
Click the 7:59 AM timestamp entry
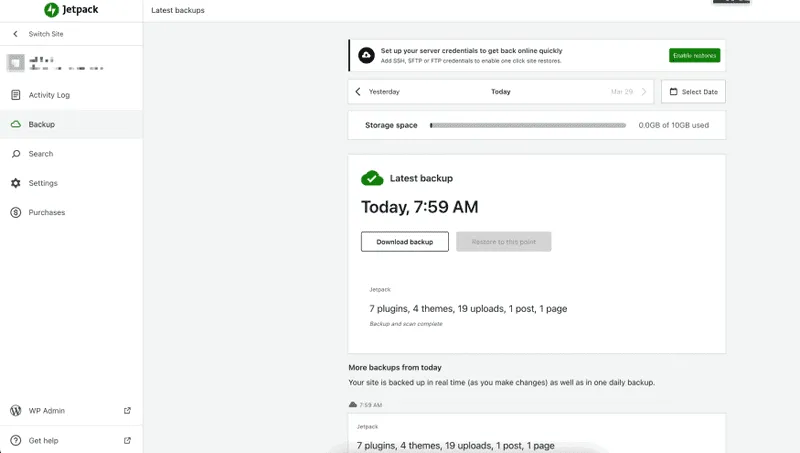pyautogui.click(x=370, y=405)
